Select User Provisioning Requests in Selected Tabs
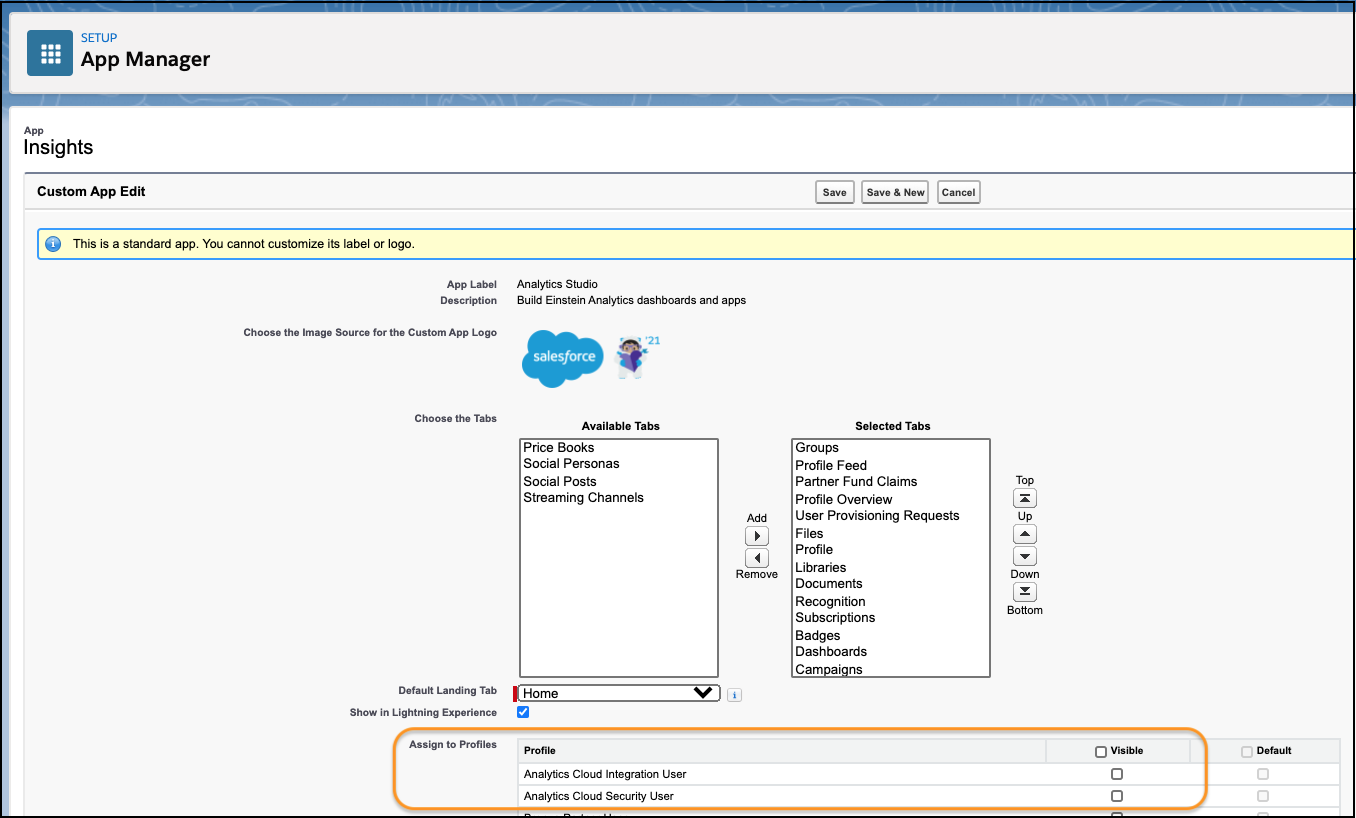 click(890, 516)
